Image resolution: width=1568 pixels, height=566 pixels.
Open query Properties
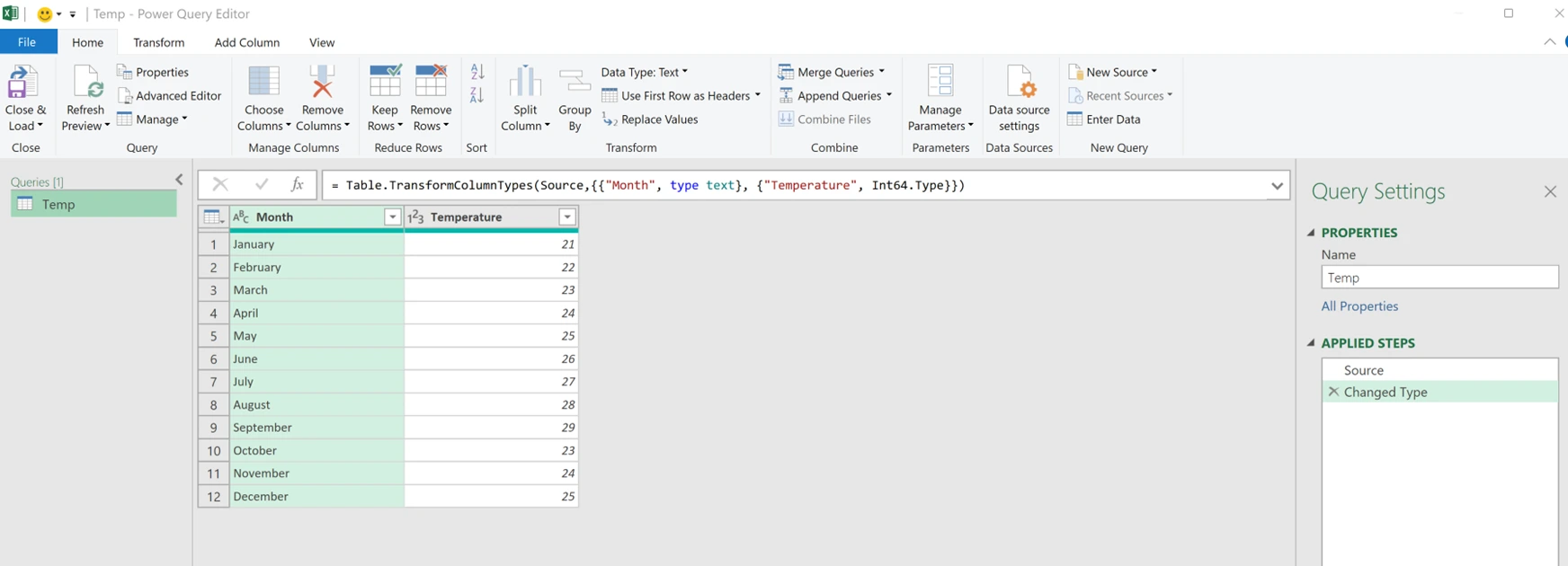pyautogui.click(x=153, y=72)
